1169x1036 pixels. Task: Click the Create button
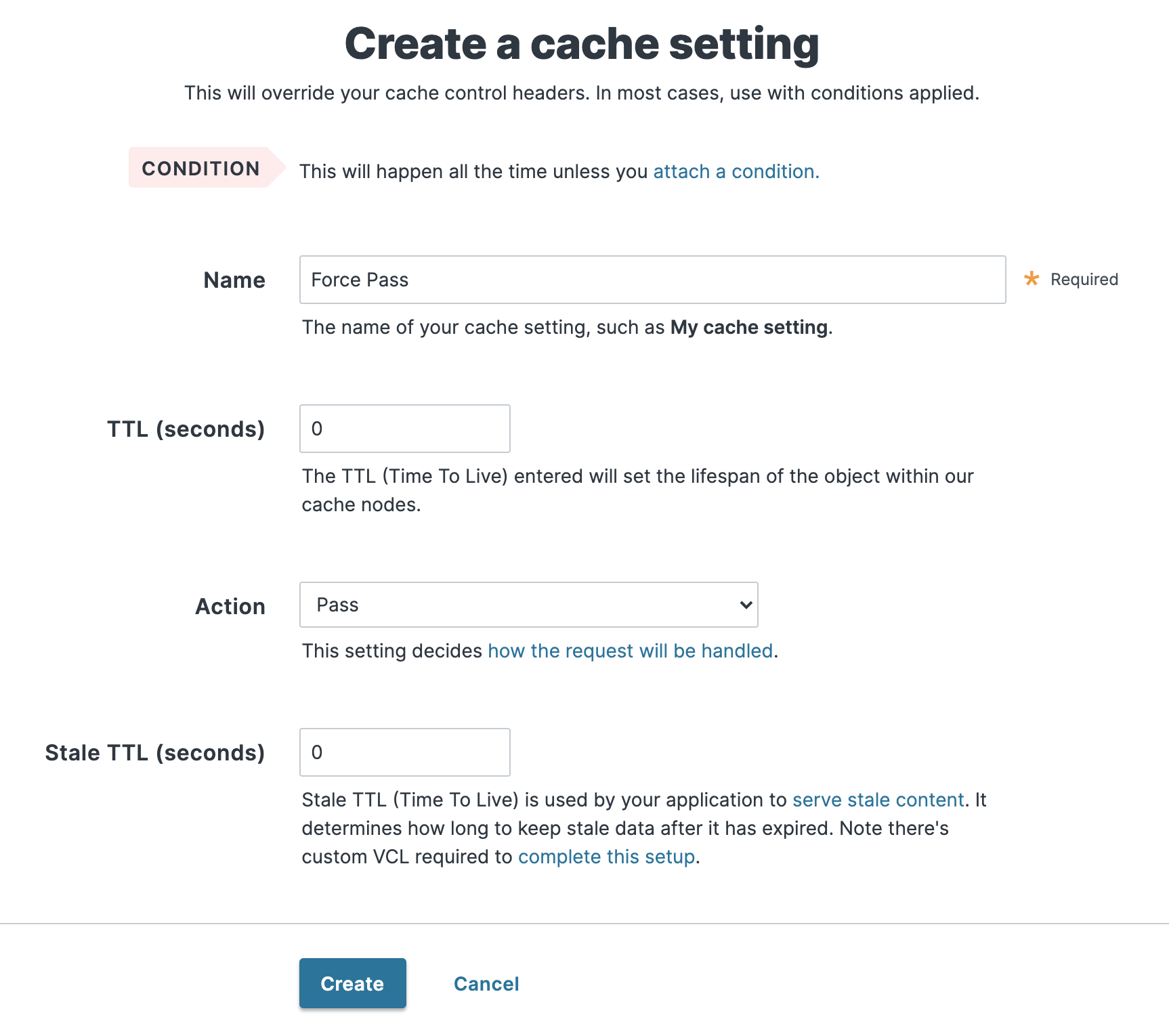pyautogui.click(x=352, y=983)
